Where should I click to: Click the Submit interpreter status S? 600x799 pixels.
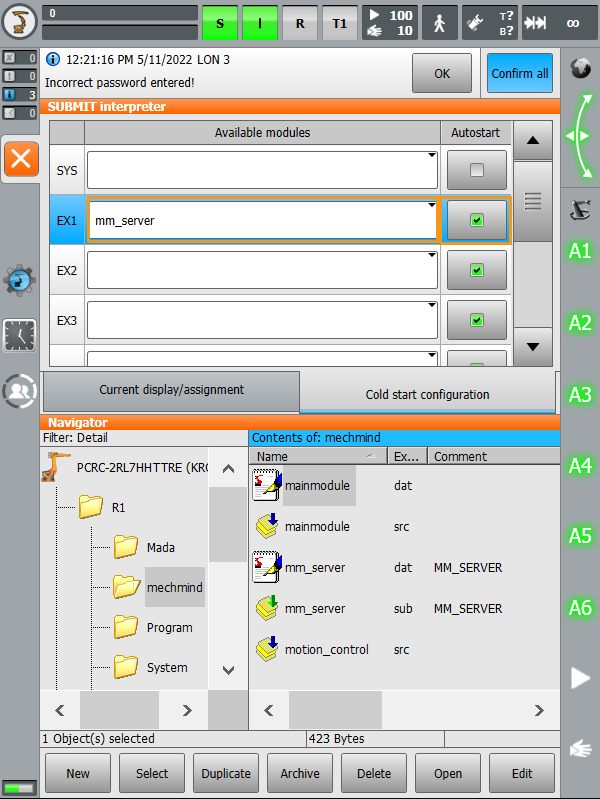click(x=220, y=23)
